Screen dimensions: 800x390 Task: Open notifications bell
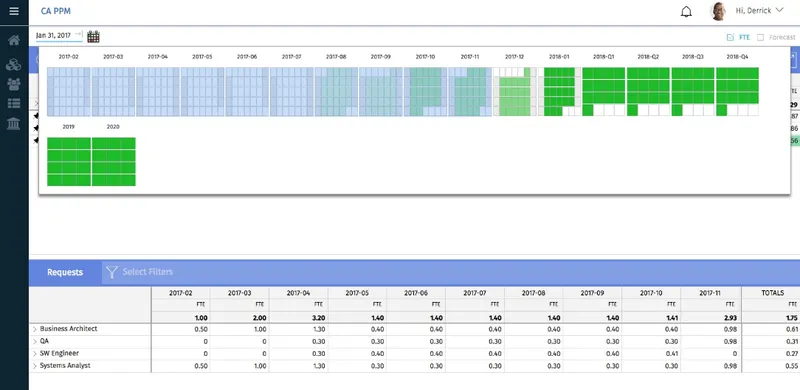686,11
